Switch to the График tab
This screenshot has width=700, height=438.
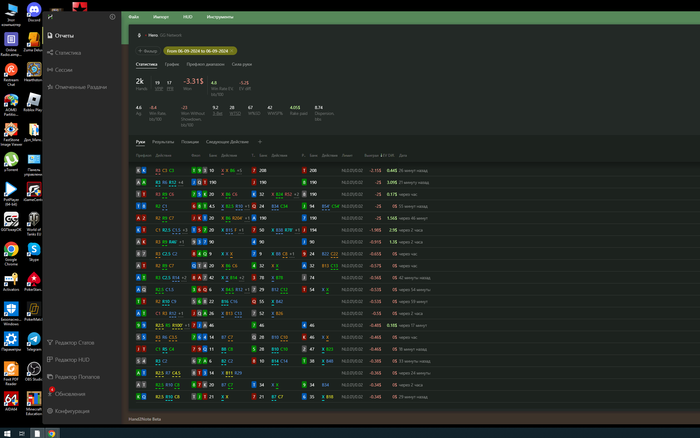point(171,64)
